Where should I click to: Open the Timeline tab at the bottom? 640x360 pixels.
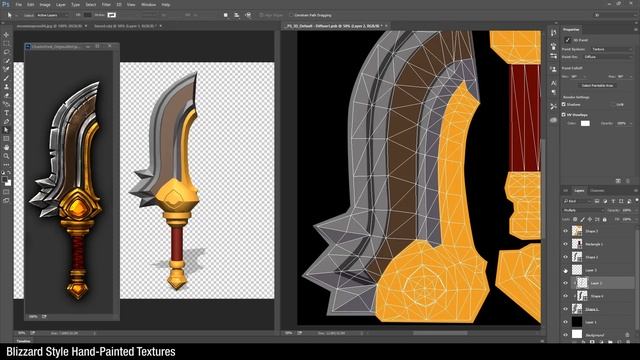coord(24,341)
